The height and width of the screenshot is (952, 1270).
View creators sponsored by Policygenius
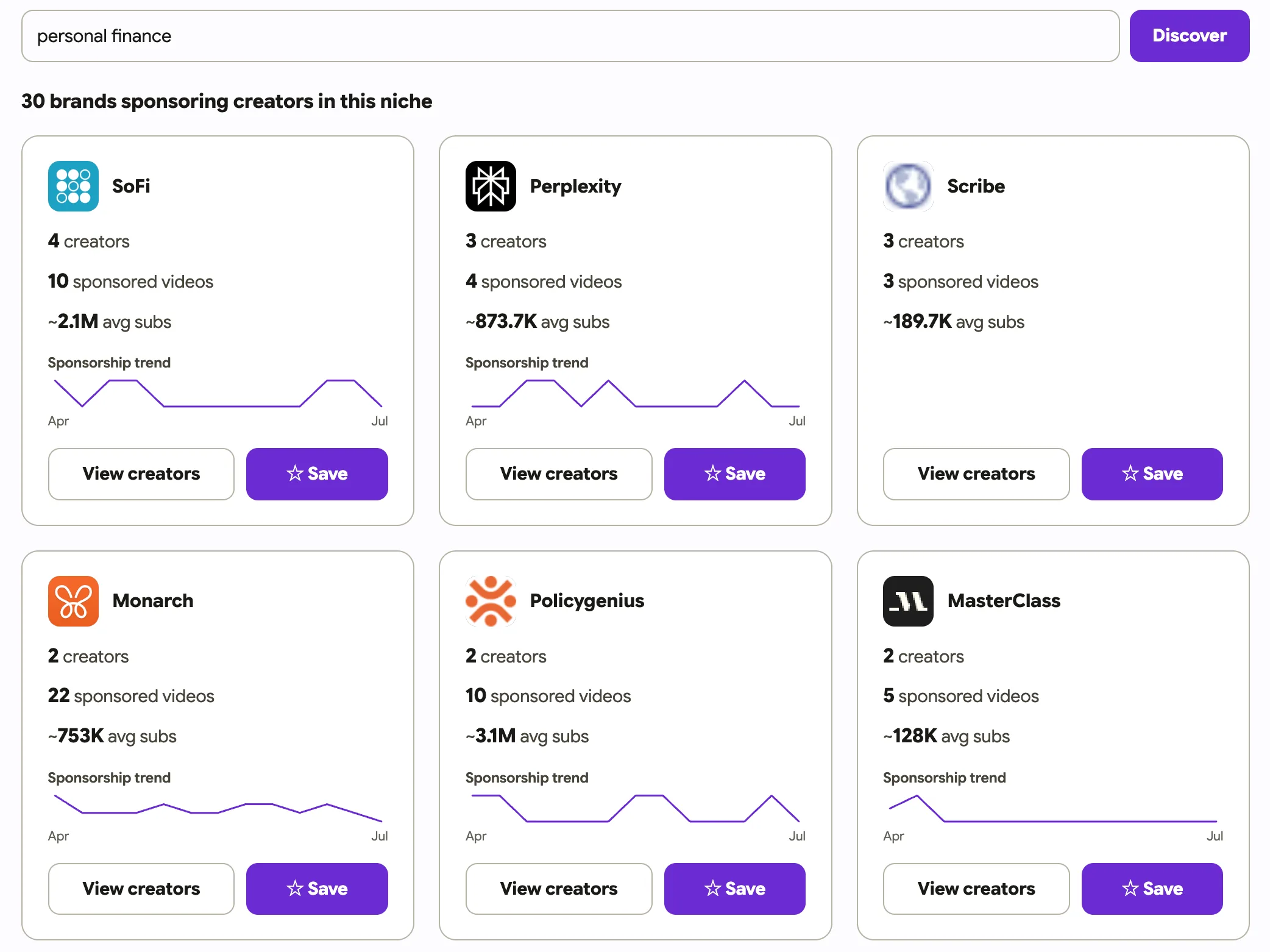click(559, 889)
